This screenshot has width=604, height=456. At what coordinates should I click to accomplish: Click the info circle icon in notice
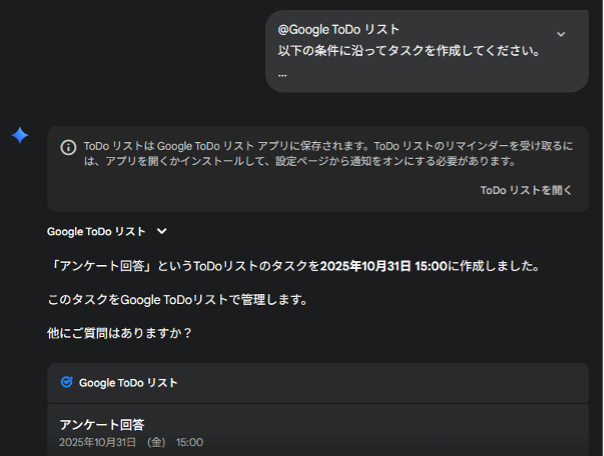click(68, 147)
